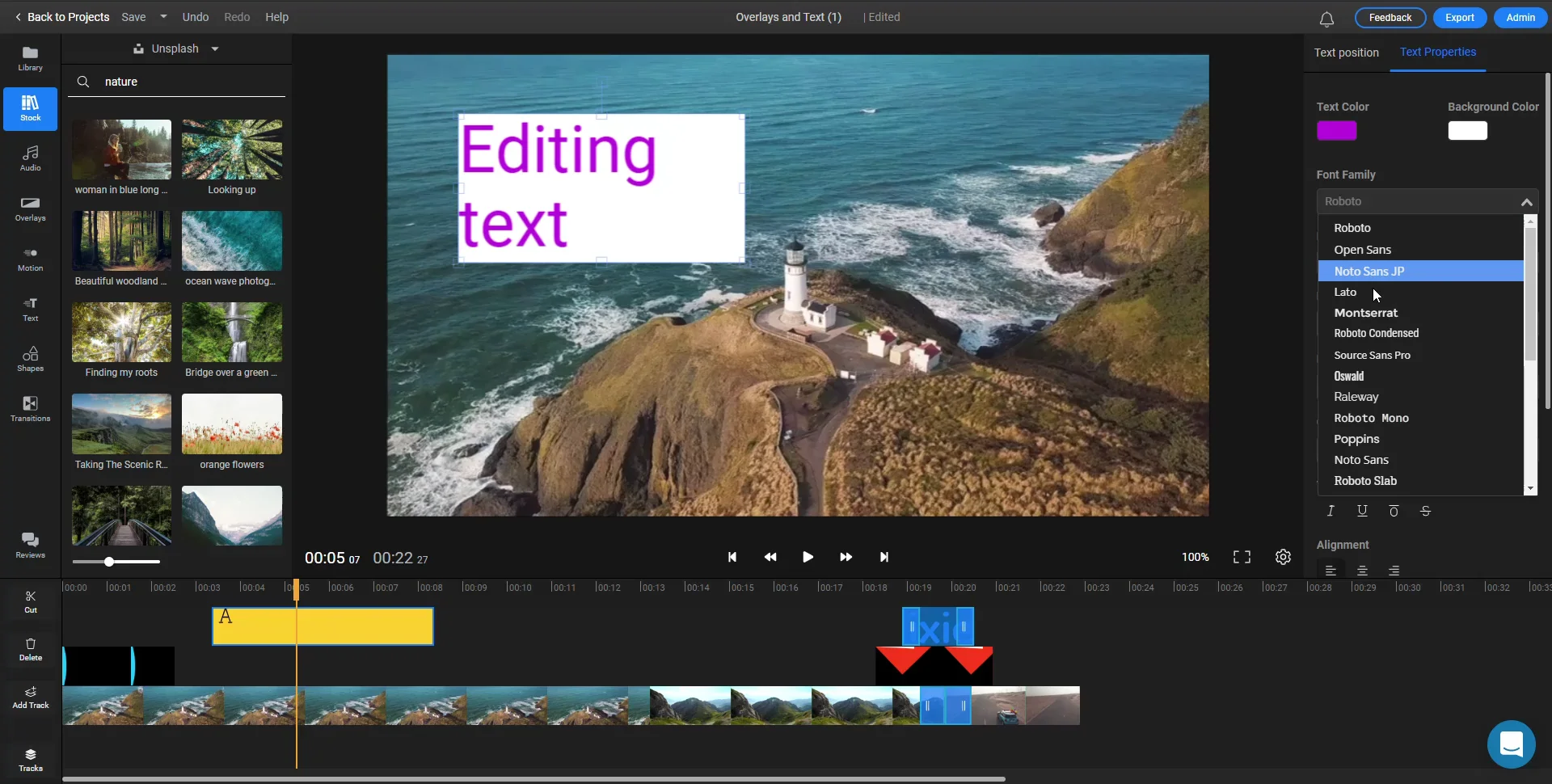Image resolution: width=1552 pixels, height=784 pixels.
Task: Click Undo in top menu
Action: (196, 17)
